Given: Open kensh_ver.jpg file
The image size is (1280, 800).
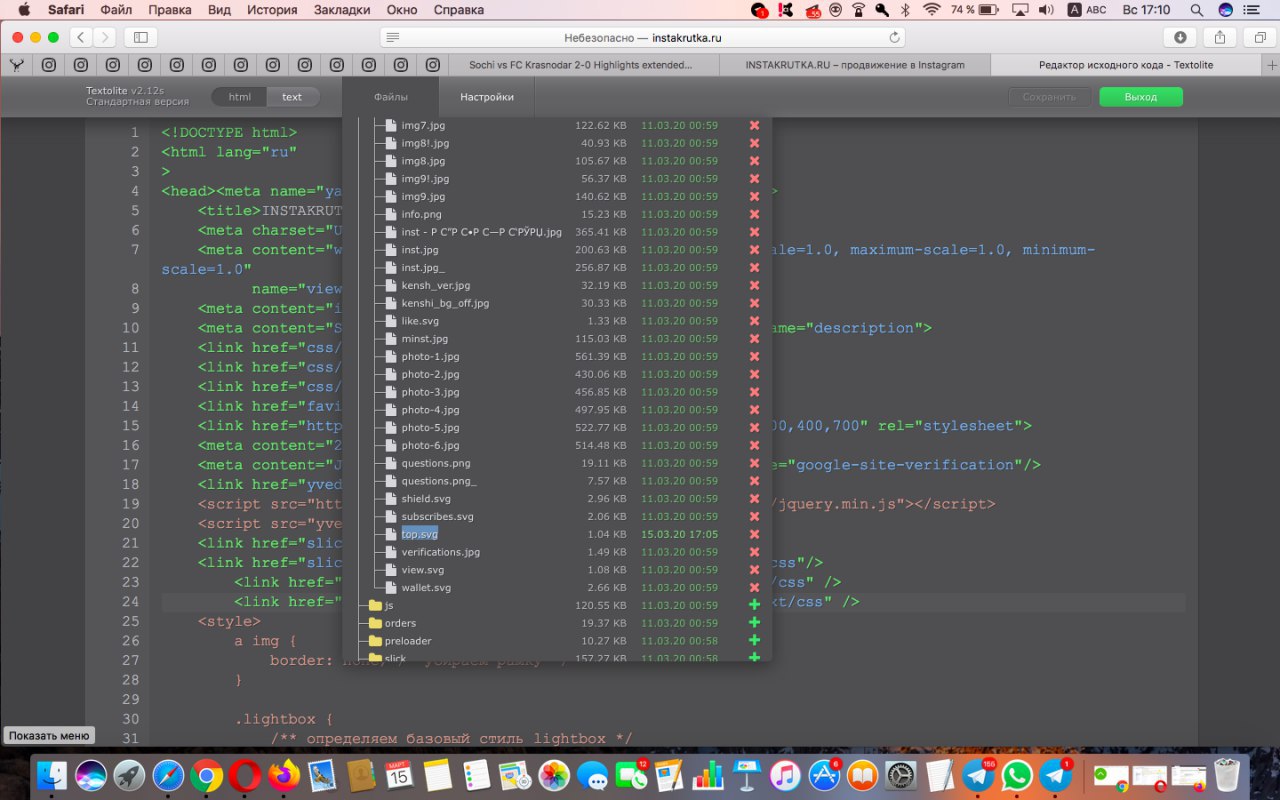Looking at the screenshot, I should pyautogui.click(x=435, y=285).
